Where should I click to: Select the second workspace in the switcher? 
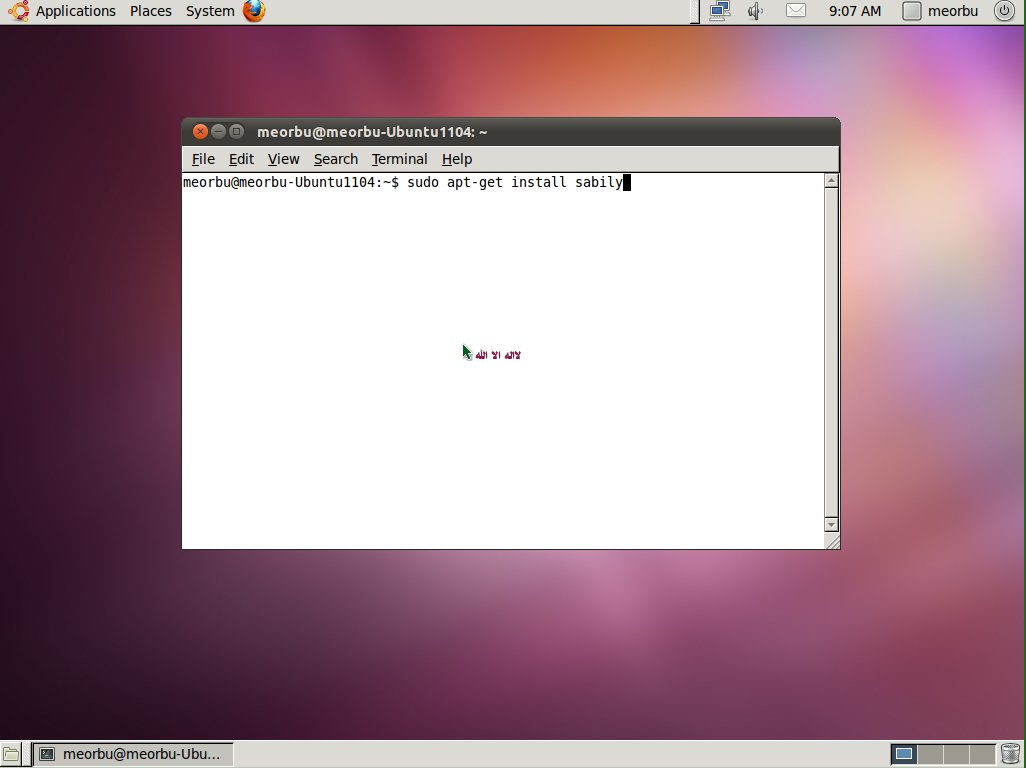(x=930, y=753)
